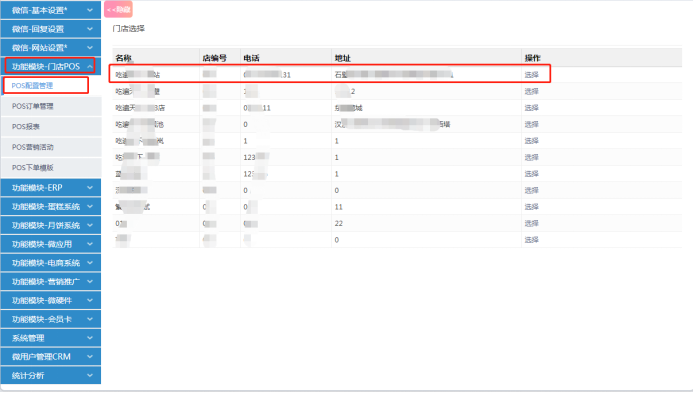Screen dimensions: 693x393
Task: Open POS配置管理 submenu item
Action: pos(32,85)
